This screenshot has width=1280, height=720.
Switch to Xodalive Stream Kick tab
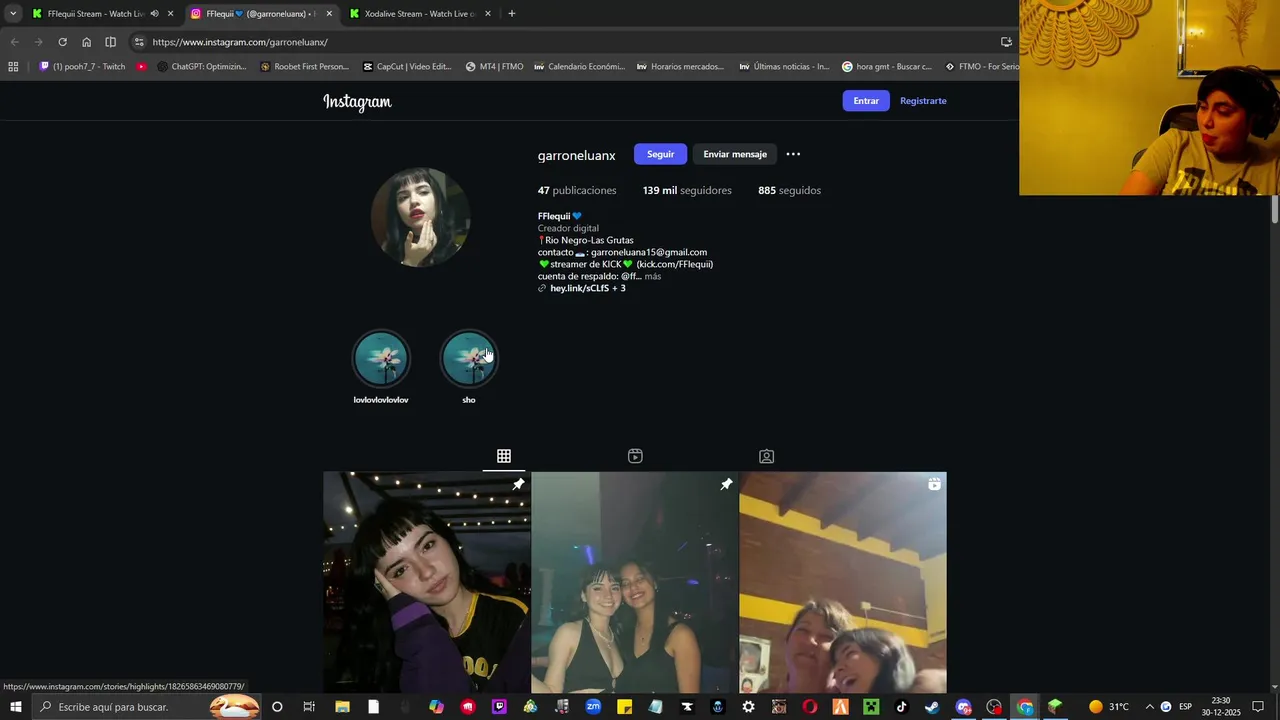[x=419, y=14]
